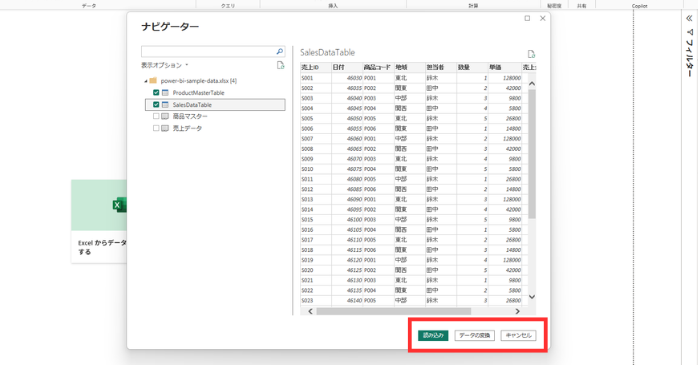Maximize the Navigator dialog
The width and height of the screenshot is (698, 365).
pos(527,18)
